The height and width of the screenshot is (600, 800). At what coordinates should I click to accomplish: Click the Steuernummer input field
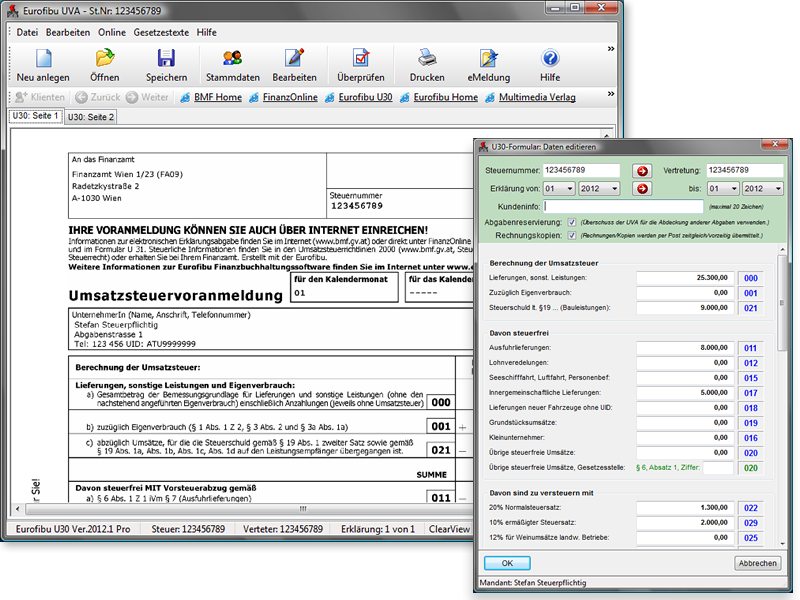coord(581,170)
